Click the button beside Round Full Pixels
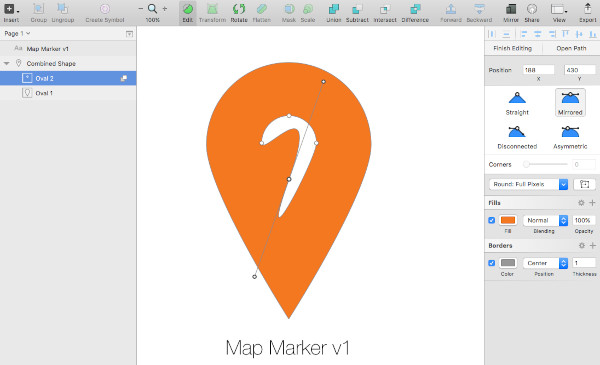 pos(584,184)
